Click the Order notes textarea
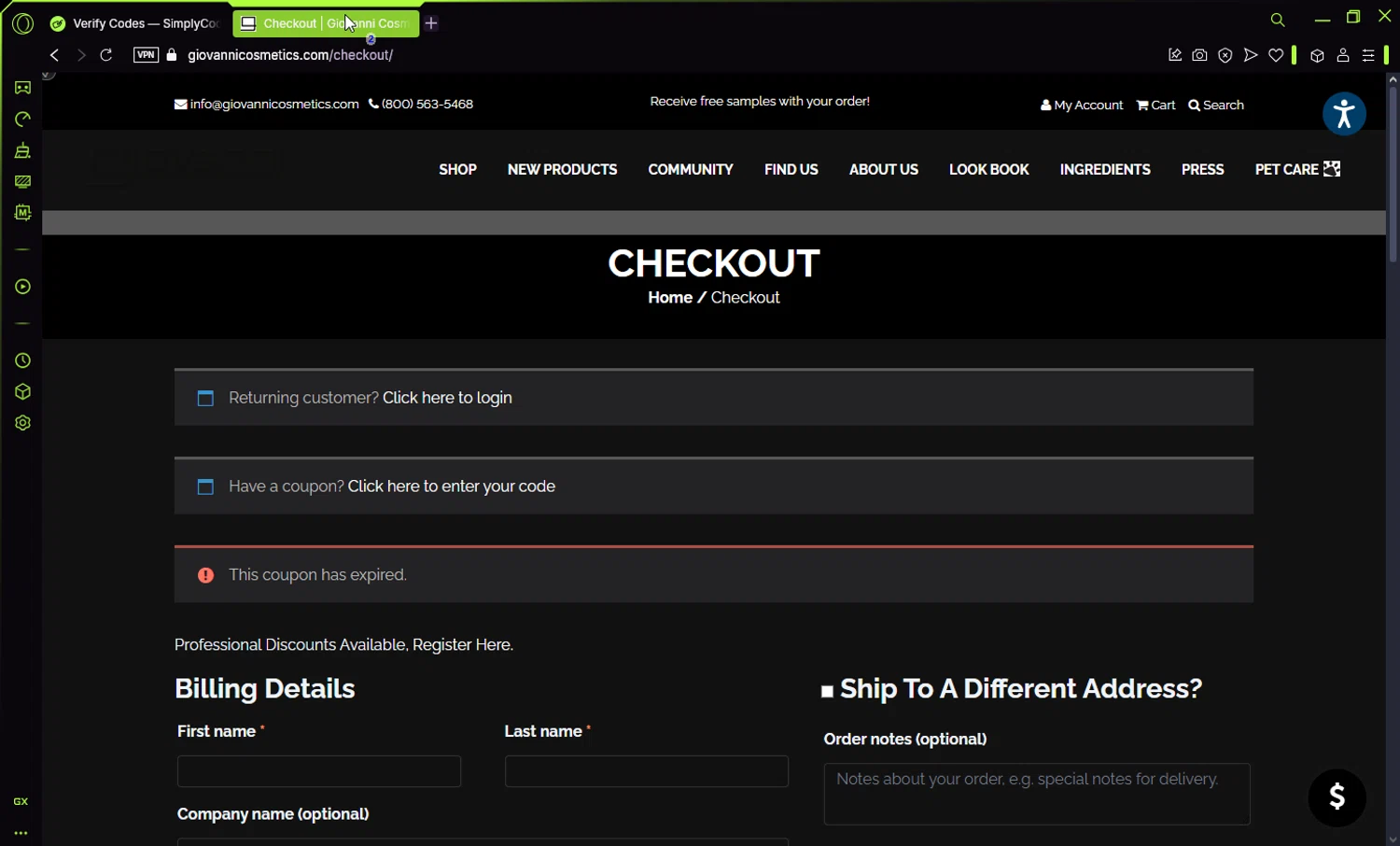Screen dimensions: 1400x846 coord(1037,794)
